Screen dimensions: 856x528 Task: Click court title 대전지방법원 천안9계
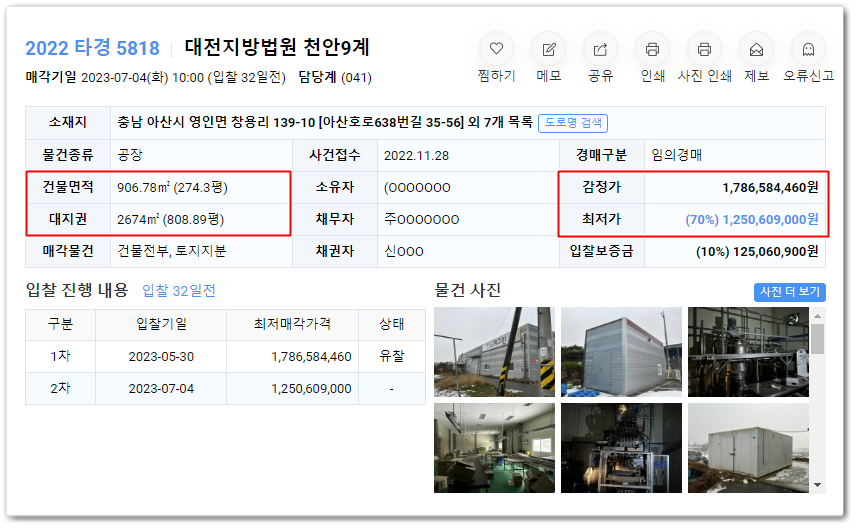tap(277, 48)
